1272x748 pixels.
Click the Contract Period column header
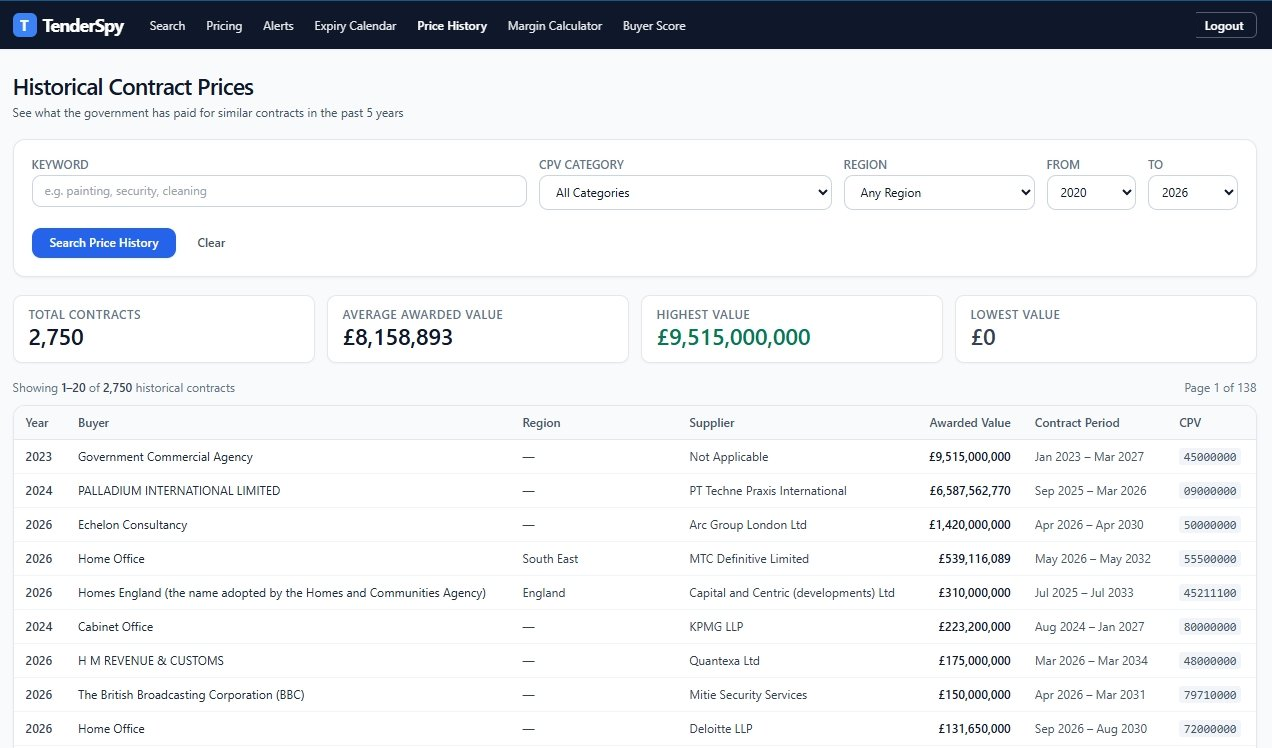1077,423
